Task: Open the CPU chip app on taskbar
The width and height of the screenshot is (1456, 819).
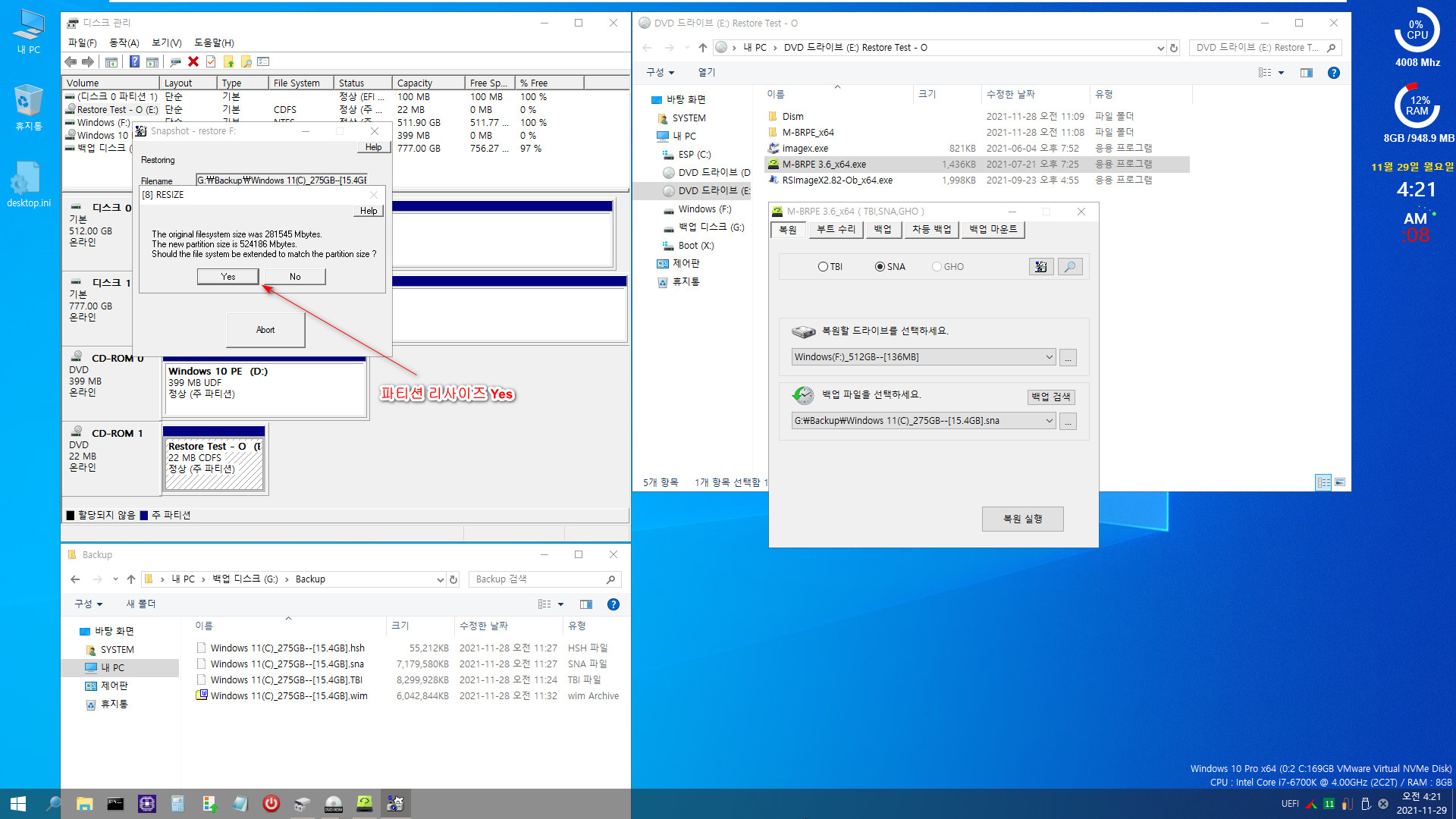Action: tap(146, 804)
